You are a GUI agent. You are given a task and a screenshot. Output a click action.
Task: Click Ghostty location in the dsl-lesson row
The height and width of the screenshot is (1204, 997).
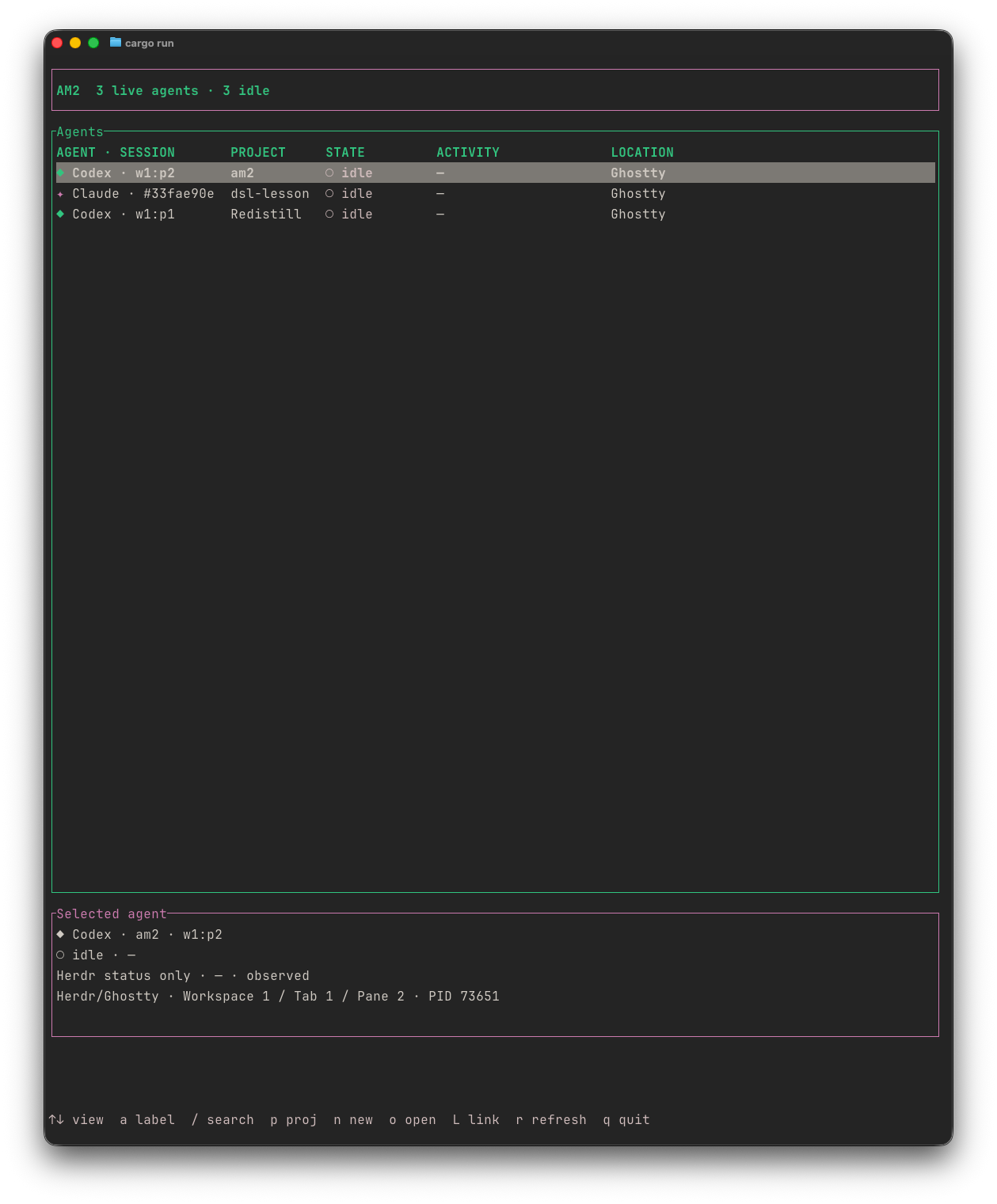pyautogui.click(x=638, y=193)
